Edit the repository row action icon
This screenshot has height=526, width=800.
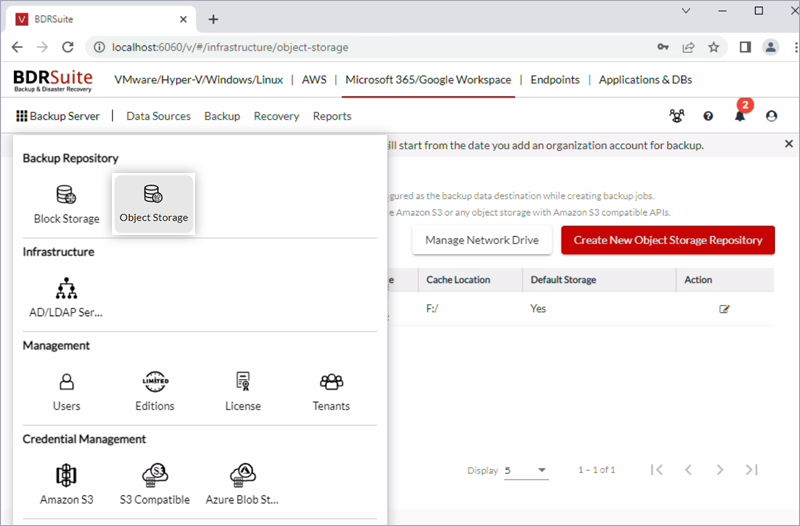click(724, 309)
